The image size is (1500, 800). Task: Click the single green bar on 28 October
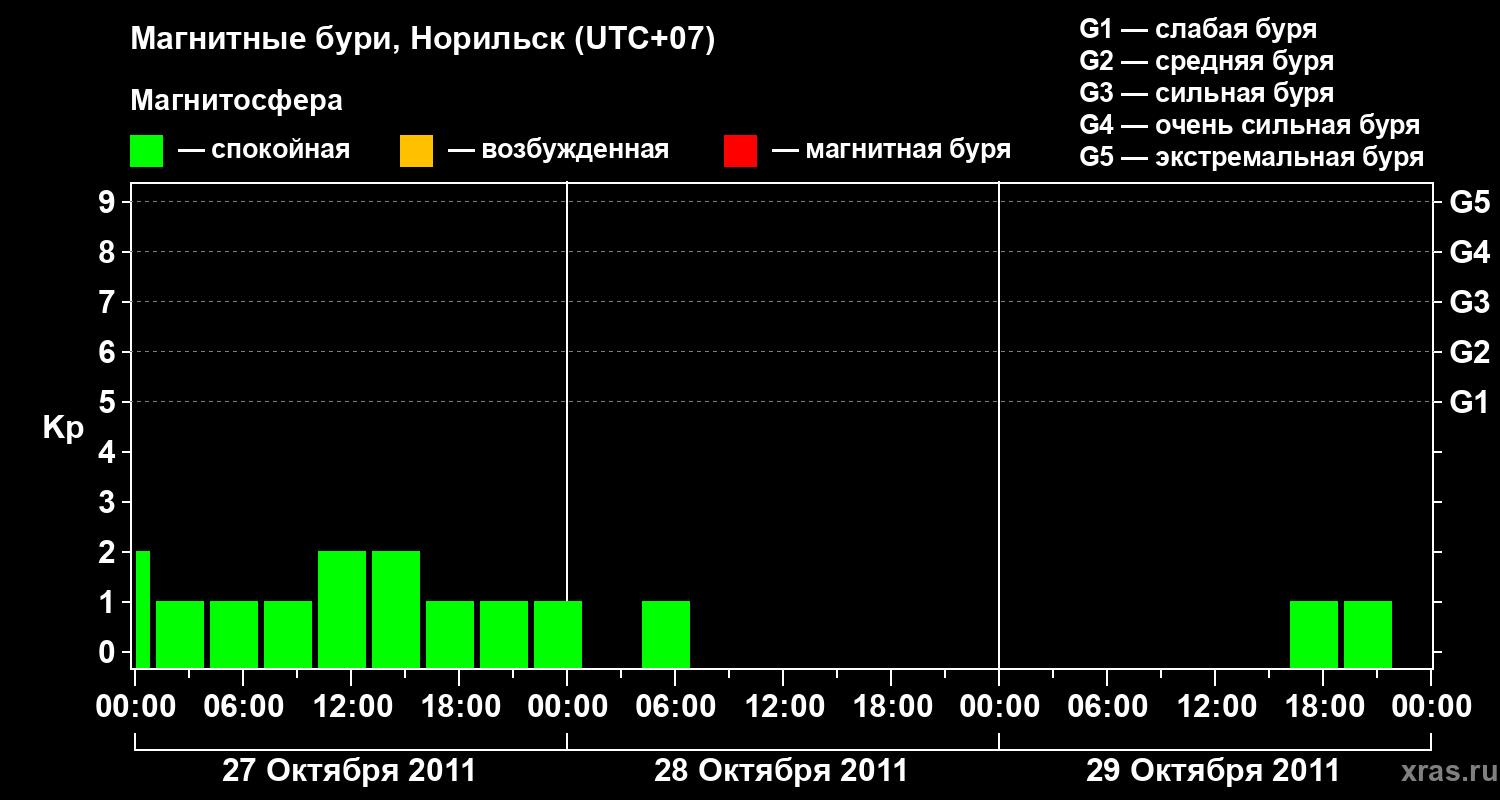pos(666,634)
